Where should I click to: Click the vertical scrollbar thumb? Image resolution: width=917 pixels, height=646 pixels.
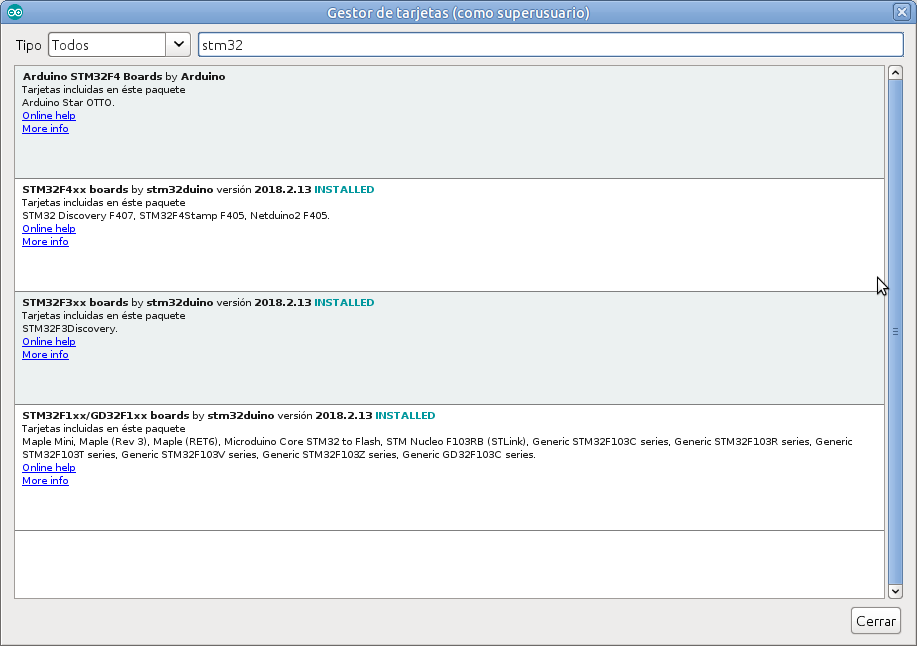[895, 331]
